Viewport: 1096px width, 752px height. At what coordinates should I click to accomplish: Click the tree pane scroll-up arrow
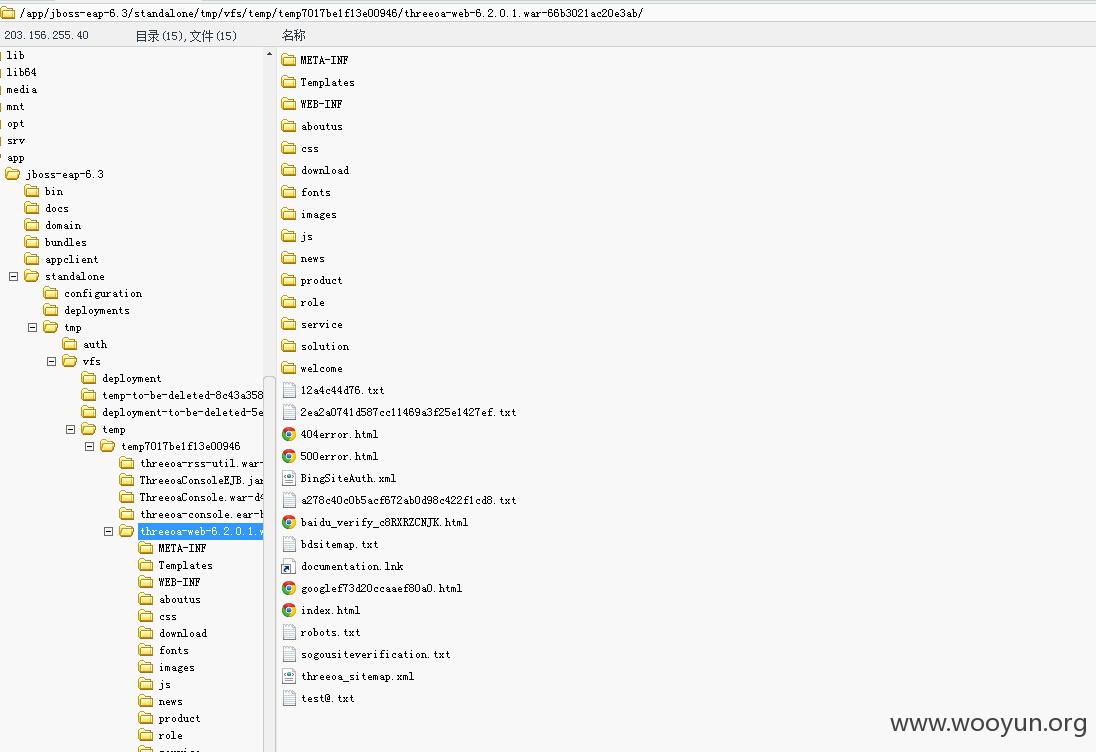pyautogui.click(x=269, y=54)
